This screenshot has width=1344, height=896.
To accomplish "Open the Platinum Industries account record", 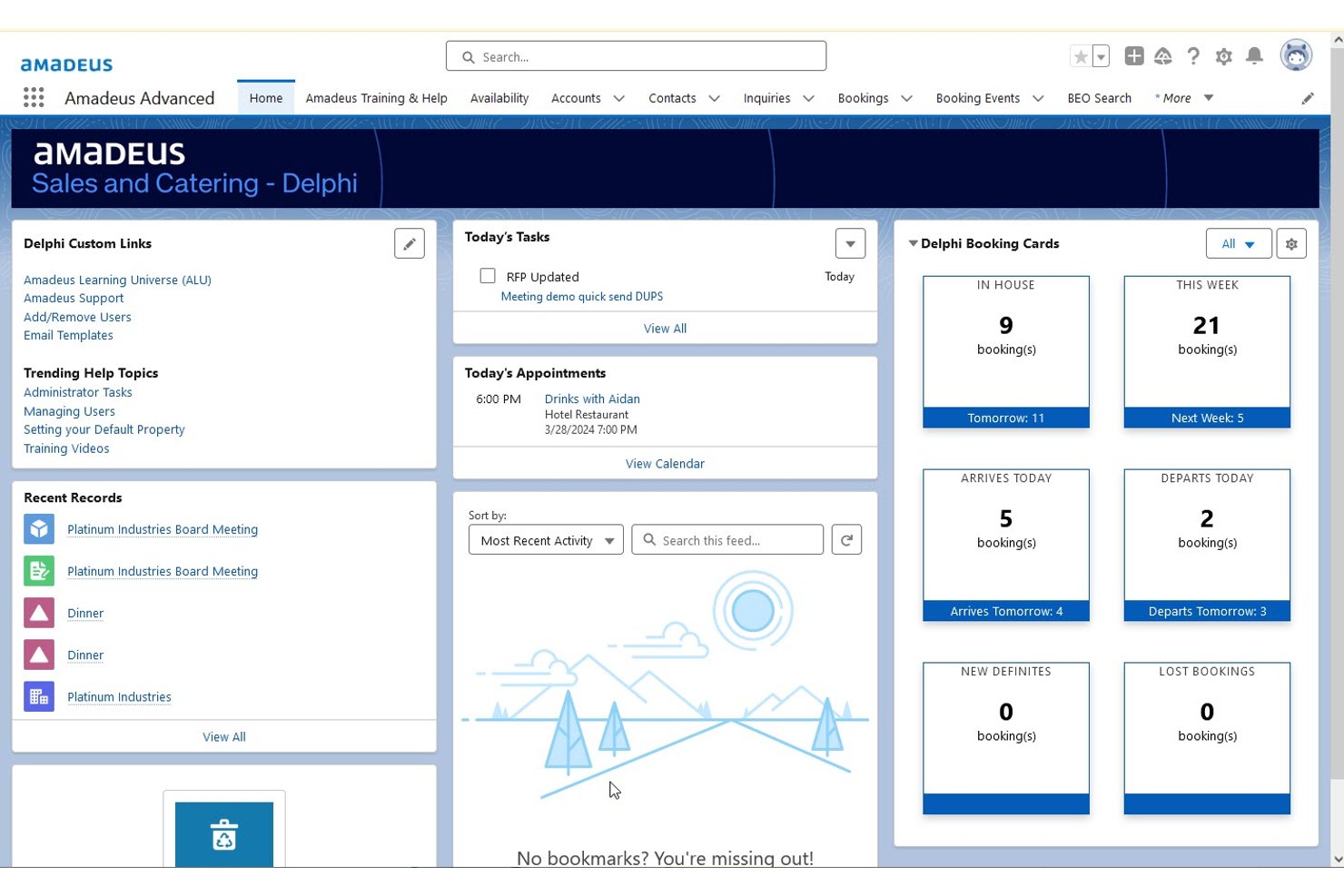I will pyautogui.click(x=119, y=697).
